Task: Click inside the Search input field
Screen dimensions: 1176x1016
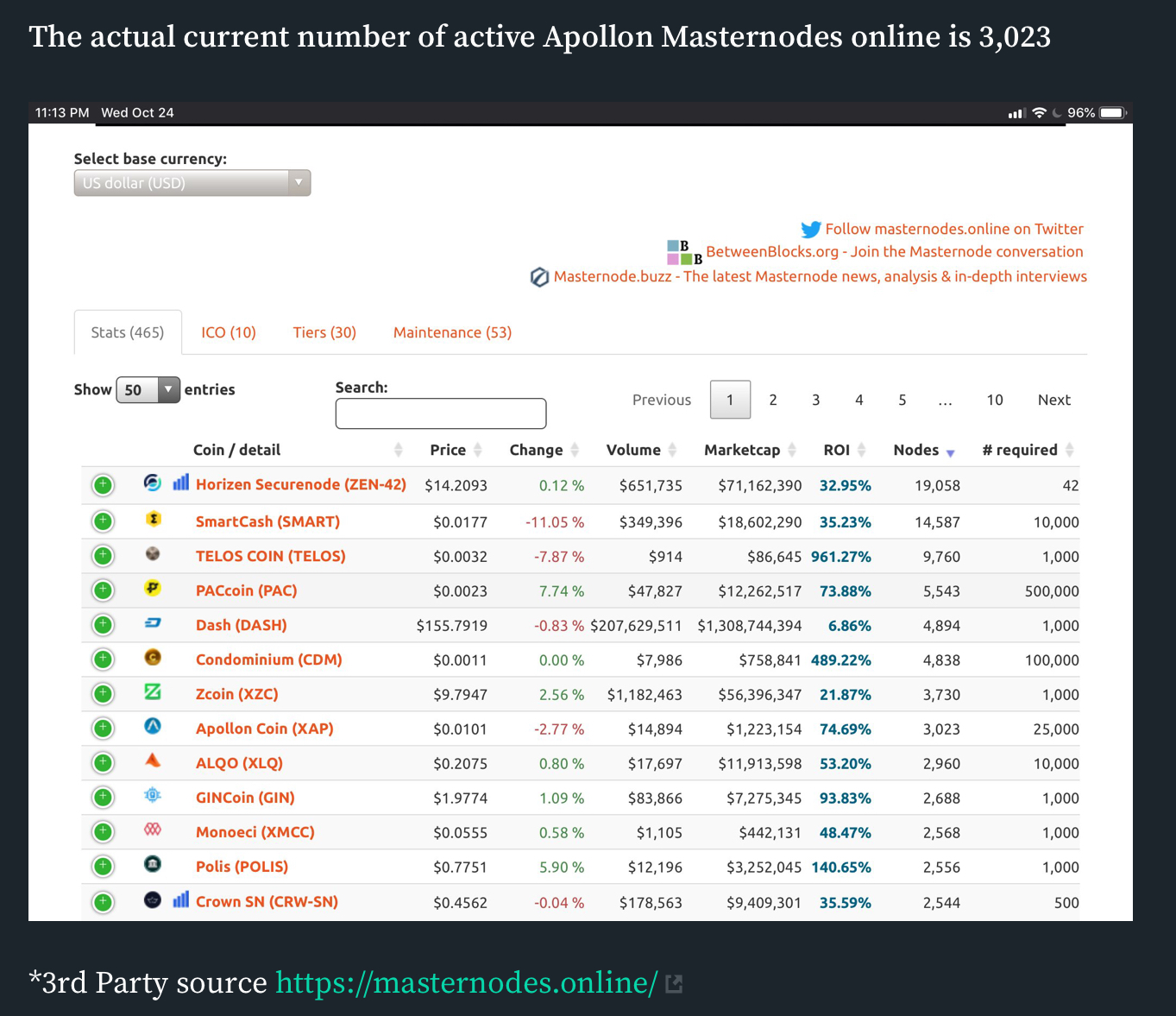Action: tap(441, 413)
